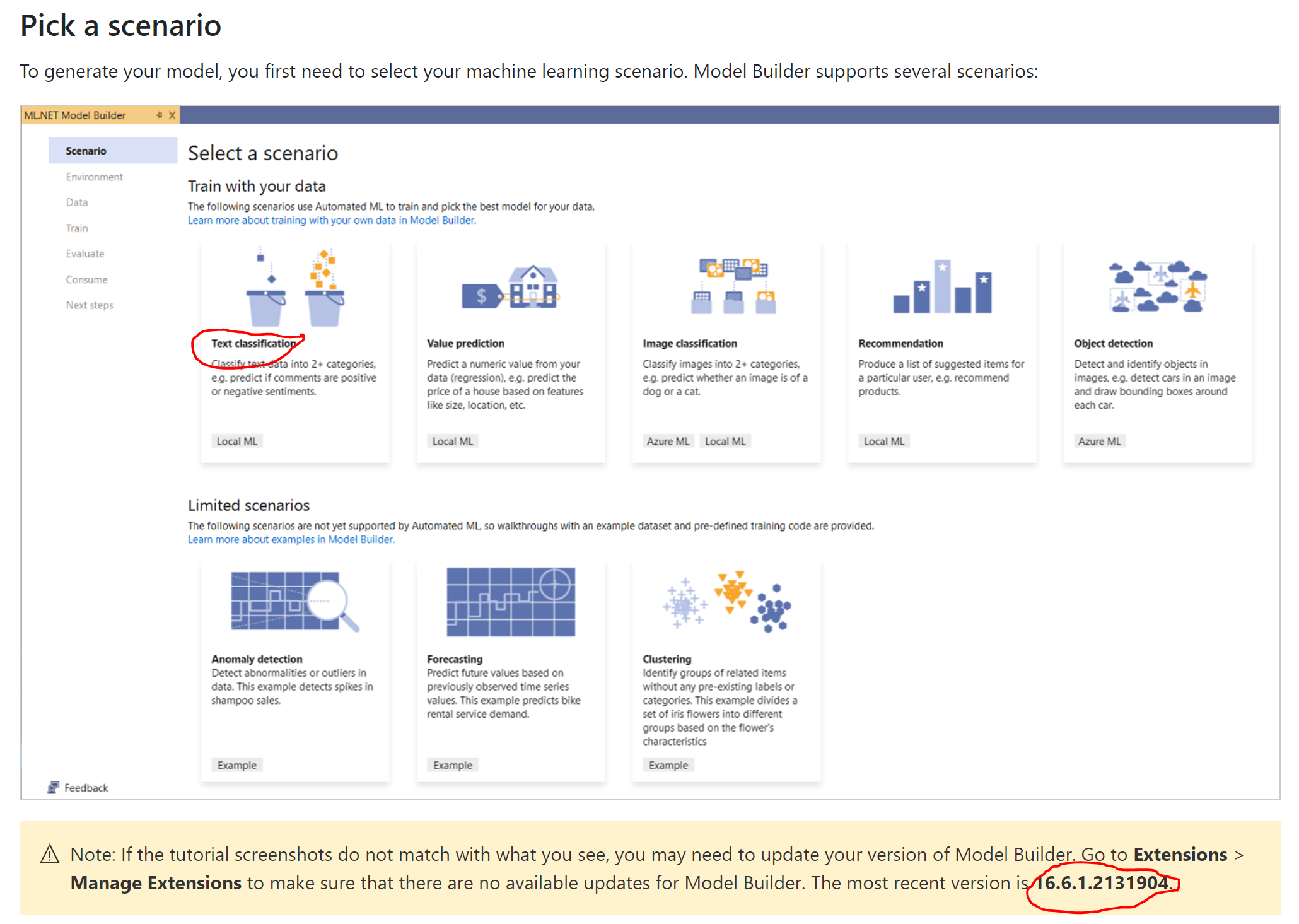Toggle the pin on the Model Builder panel
This screenshot has width=1299, height=924.
(160, 115)
